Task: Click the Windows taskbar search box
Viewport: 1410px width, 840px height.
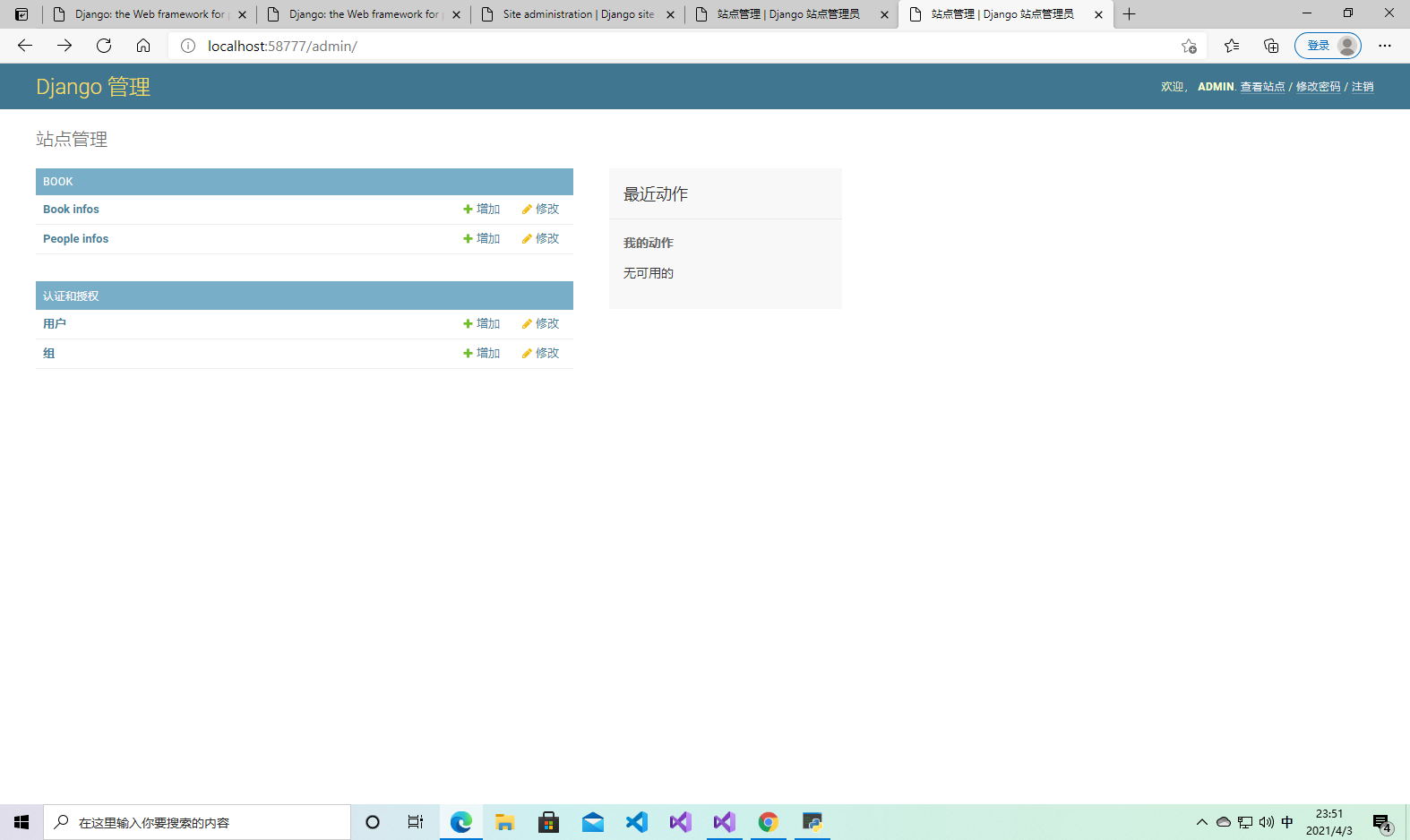Action: [197, 822]
